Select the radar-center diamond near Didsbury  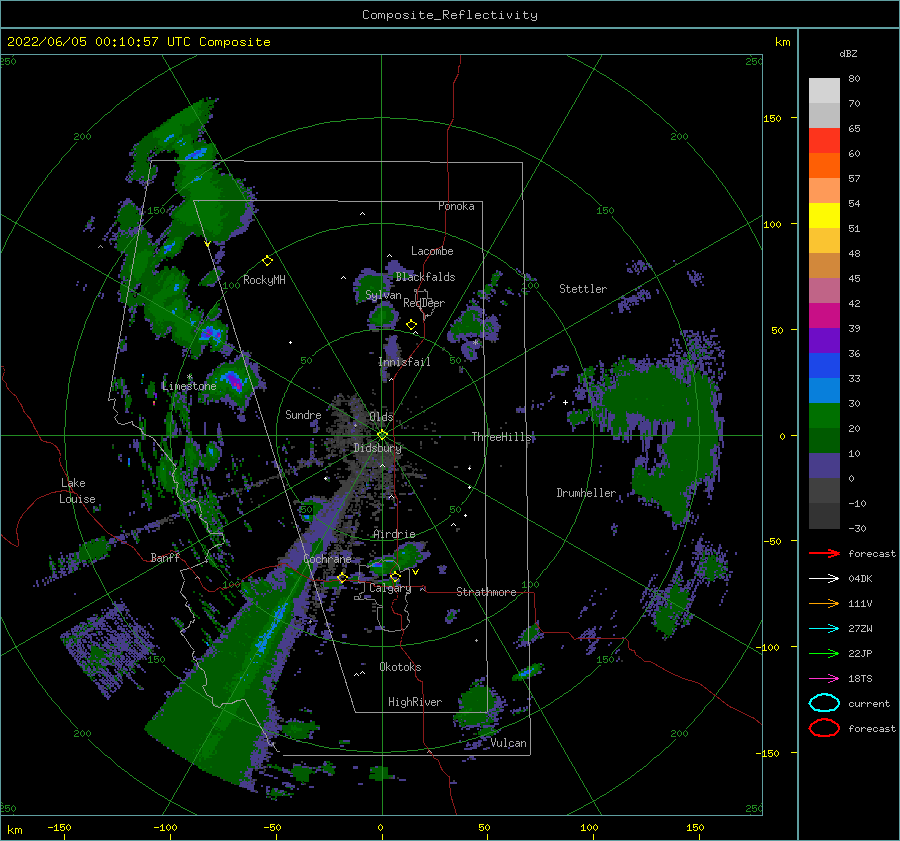[382, 435]
